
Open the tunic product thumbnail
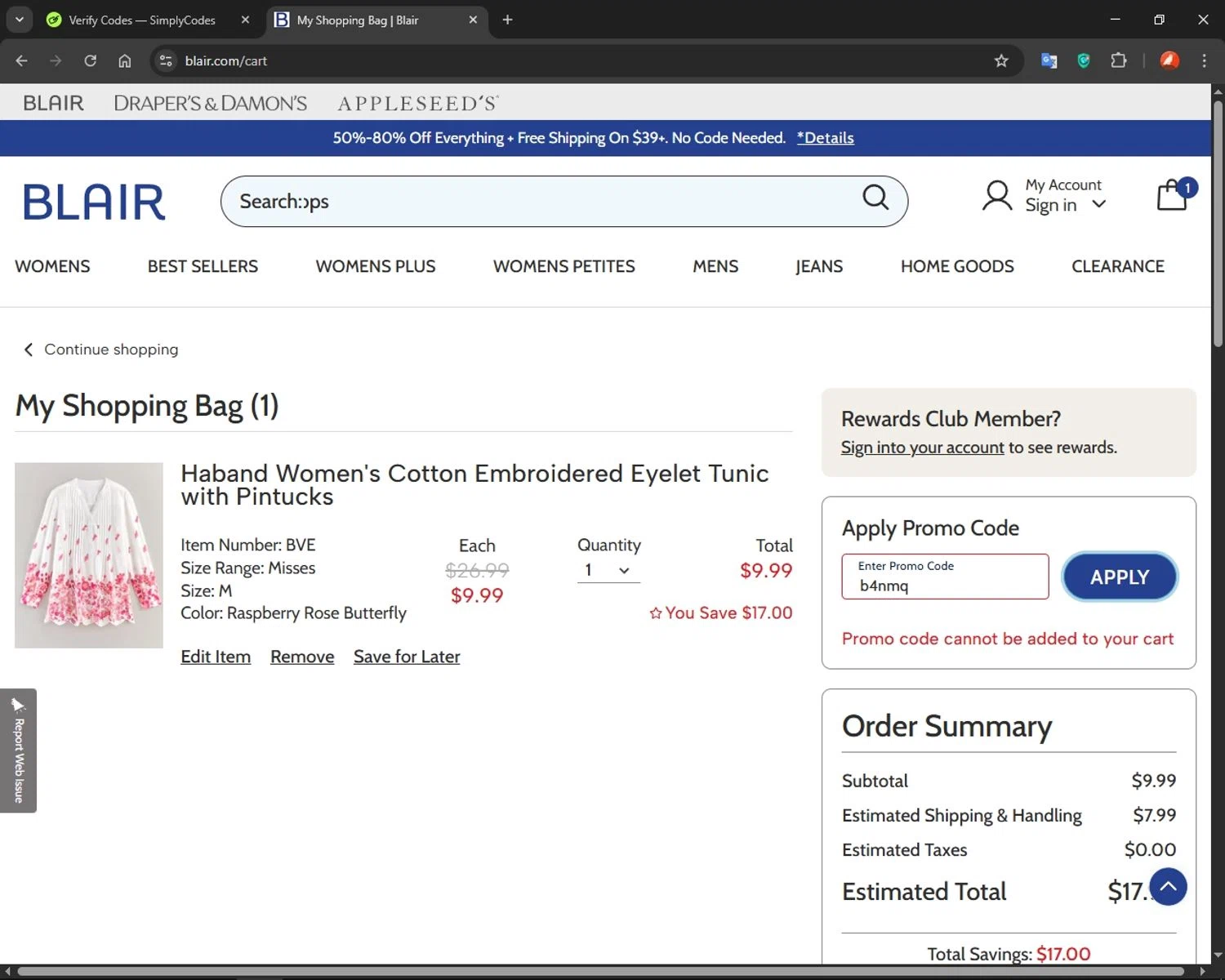89,555
